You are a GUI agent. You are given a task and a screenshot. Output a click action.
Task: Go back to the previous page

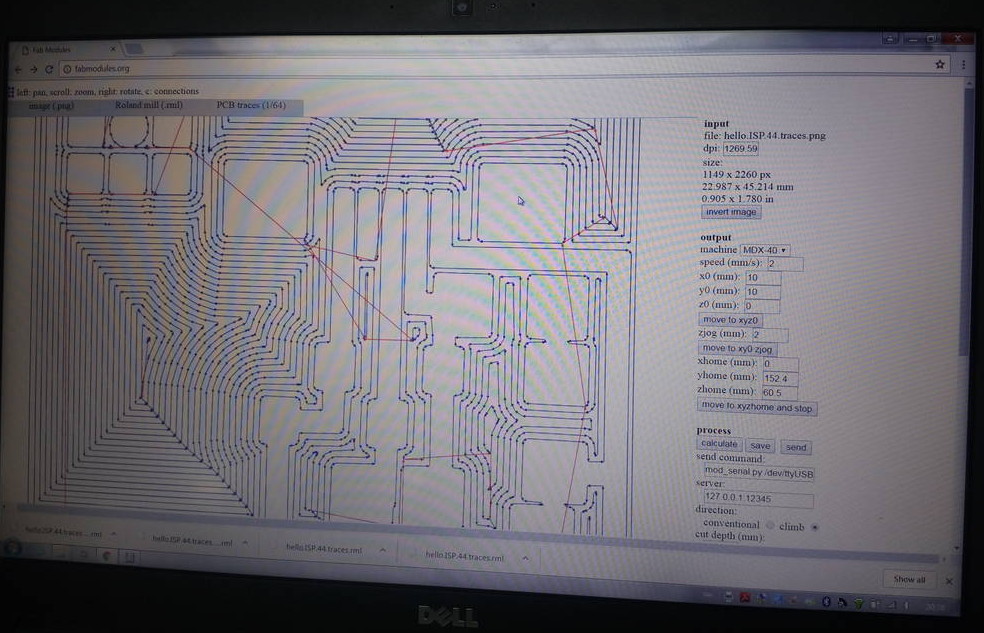(18, 70)
